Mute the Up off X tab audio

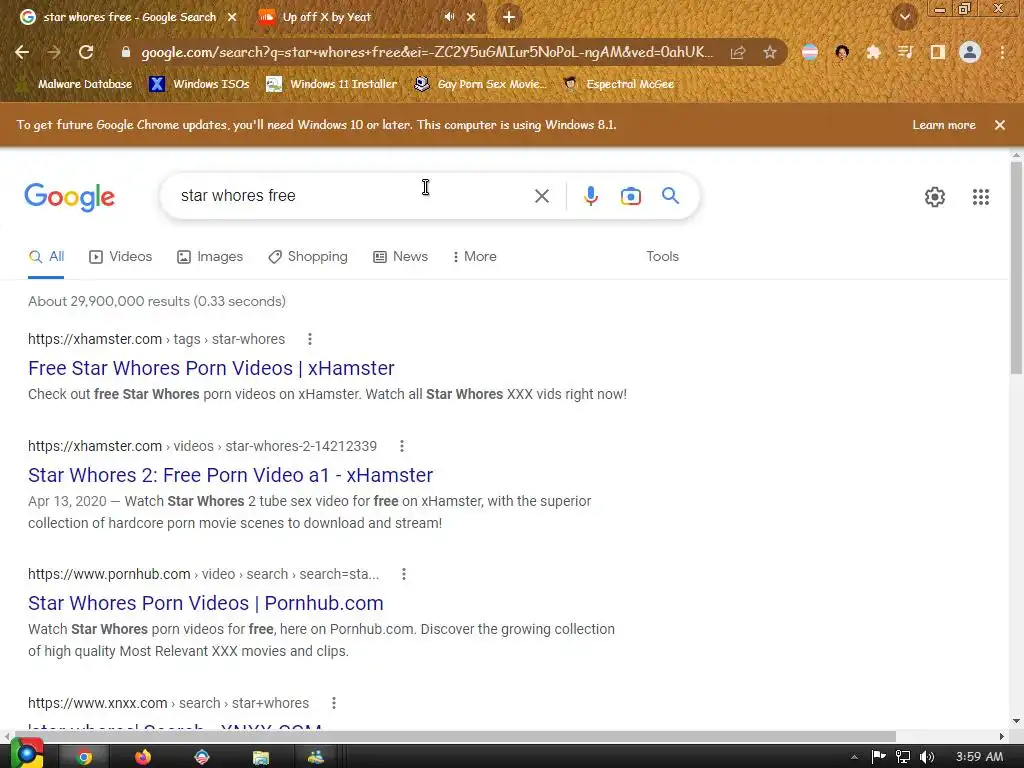pos(449,17)
